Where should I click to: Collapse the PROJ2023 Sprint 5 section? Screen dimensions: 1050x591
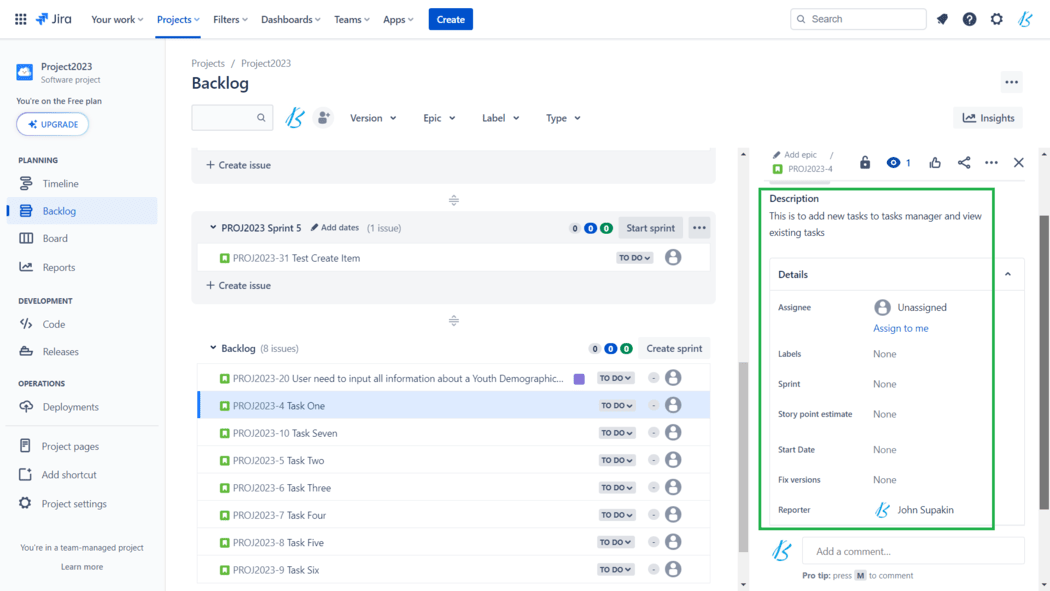(213, 228)
